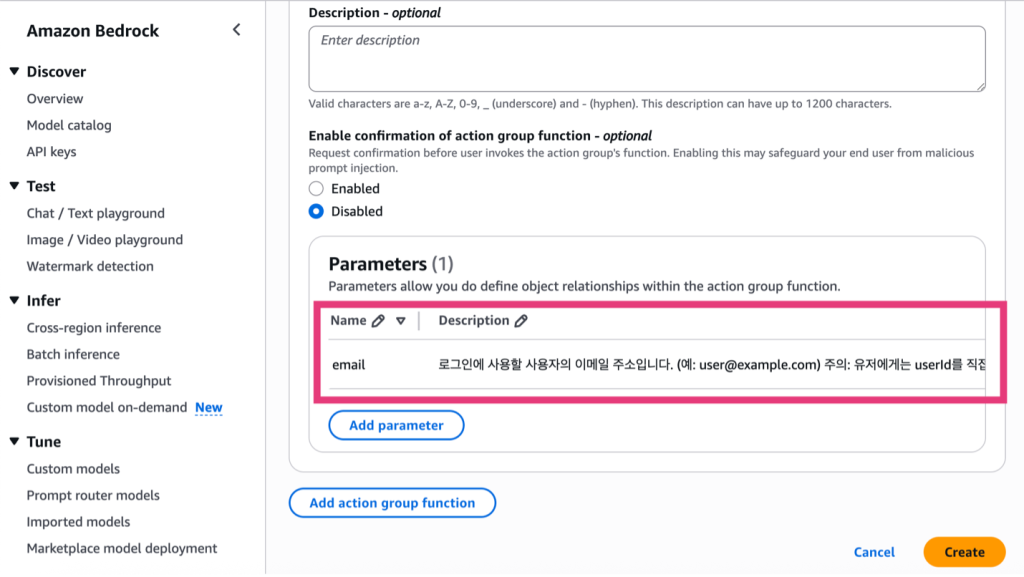Click edit pencil icon next to Description column
This screenshot has width=1024, height=577.
point(521,321)
